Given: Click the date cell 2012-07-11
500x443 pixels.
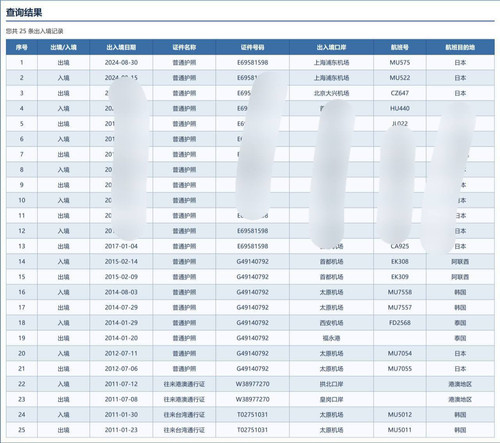Looking at the screenshot, I should (x=121, y=354).
